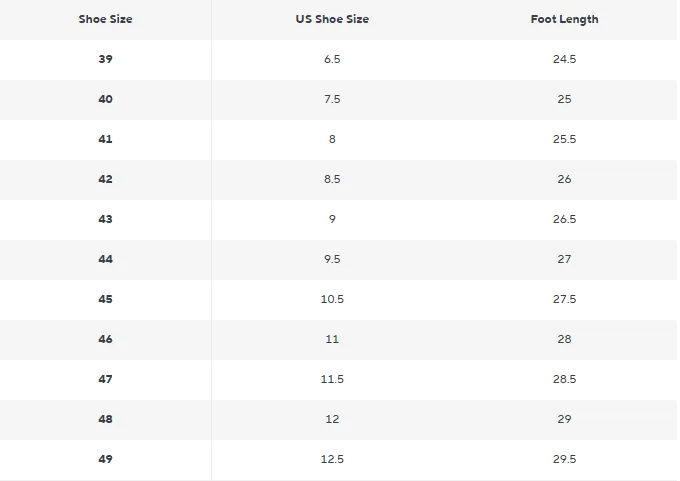
Task: Click shoe size 41 row label
Action: point(106,139)
